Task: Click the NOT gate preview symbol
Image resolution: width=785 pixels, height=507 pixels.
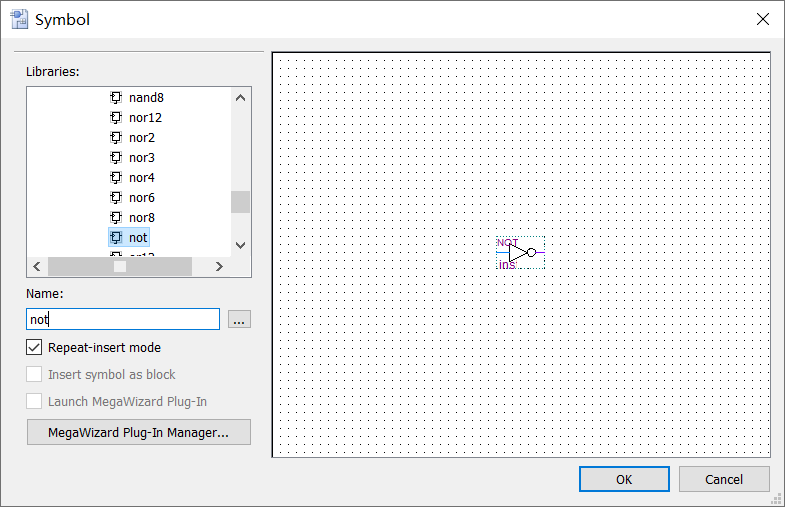Action: (521, 253)
